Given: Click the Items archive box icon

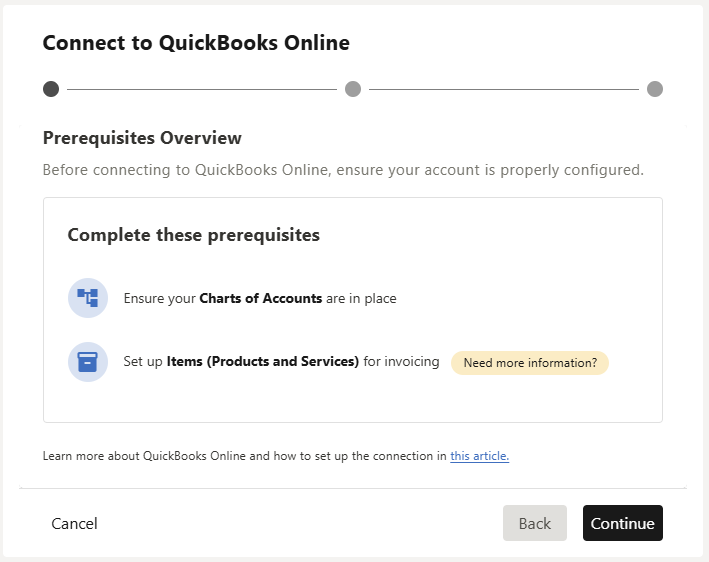Looking at the screenshot, I should click(88, 362).
